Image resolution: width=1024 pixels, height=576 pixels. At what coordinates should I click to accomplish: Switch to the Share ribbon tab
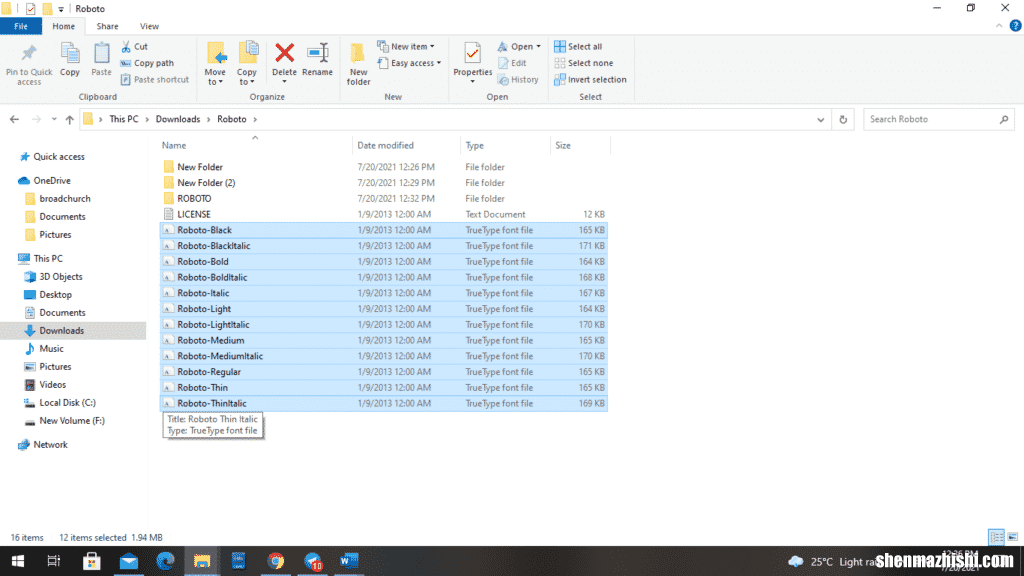(x=107, y=26)
